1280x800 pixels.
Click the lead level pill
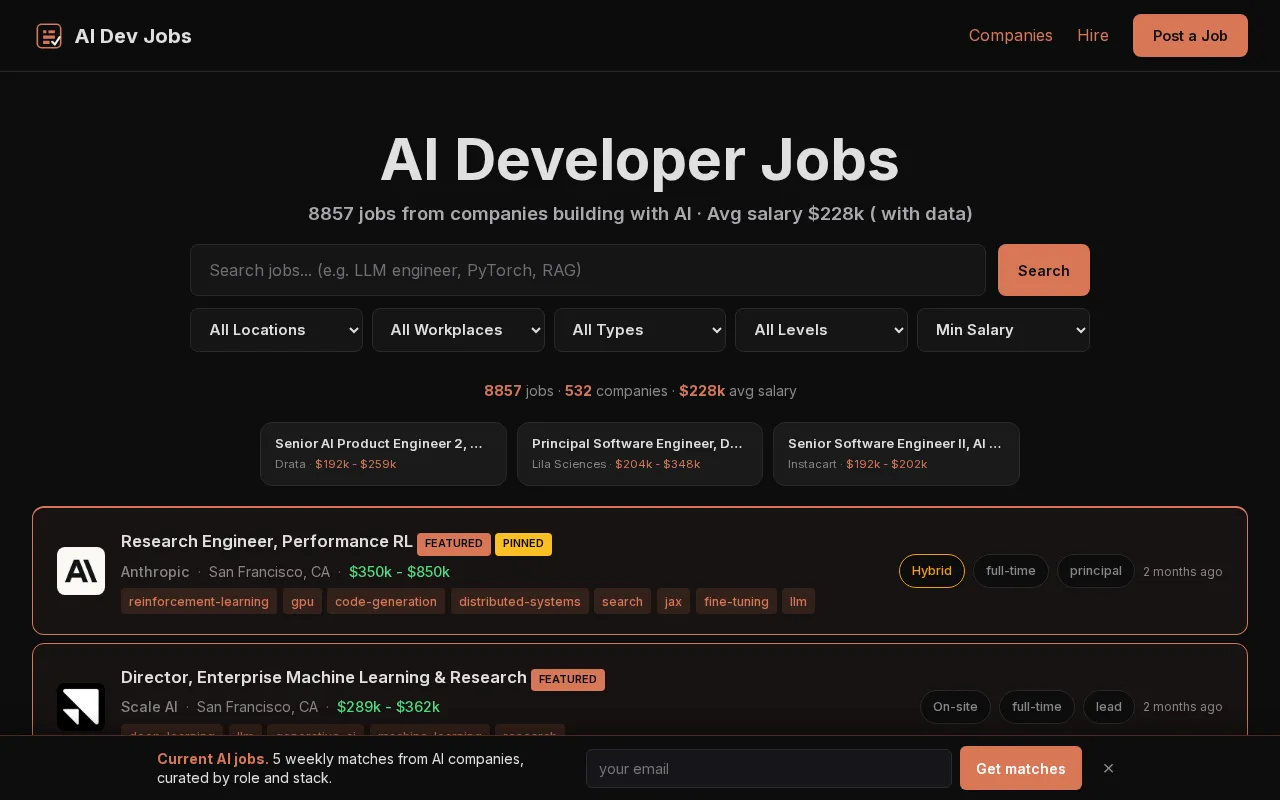[x=1109, y=707]
